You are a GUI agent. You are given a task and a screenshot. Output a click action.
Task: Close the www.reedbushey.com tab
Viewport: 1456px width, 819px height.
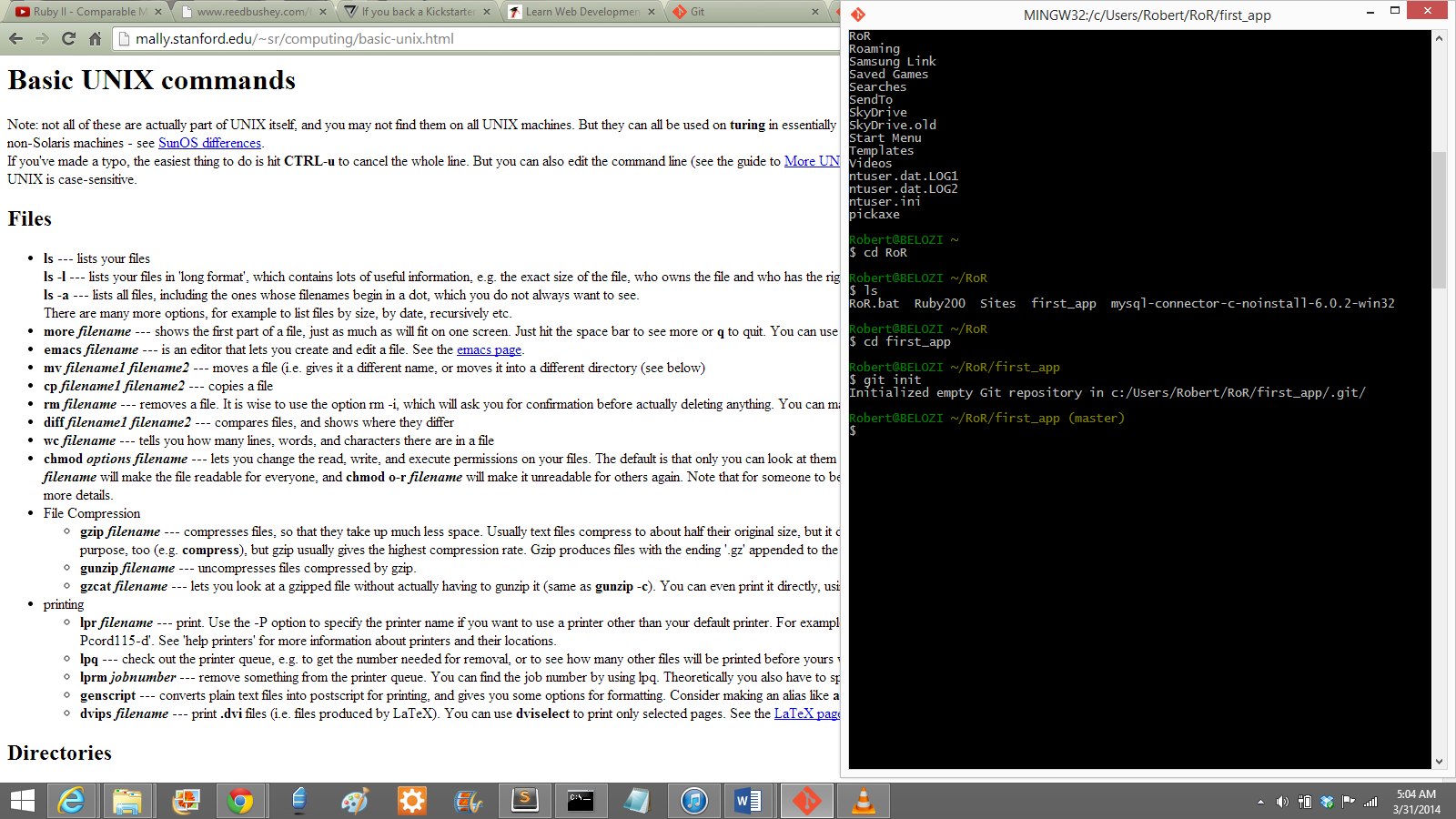[321, 12]
